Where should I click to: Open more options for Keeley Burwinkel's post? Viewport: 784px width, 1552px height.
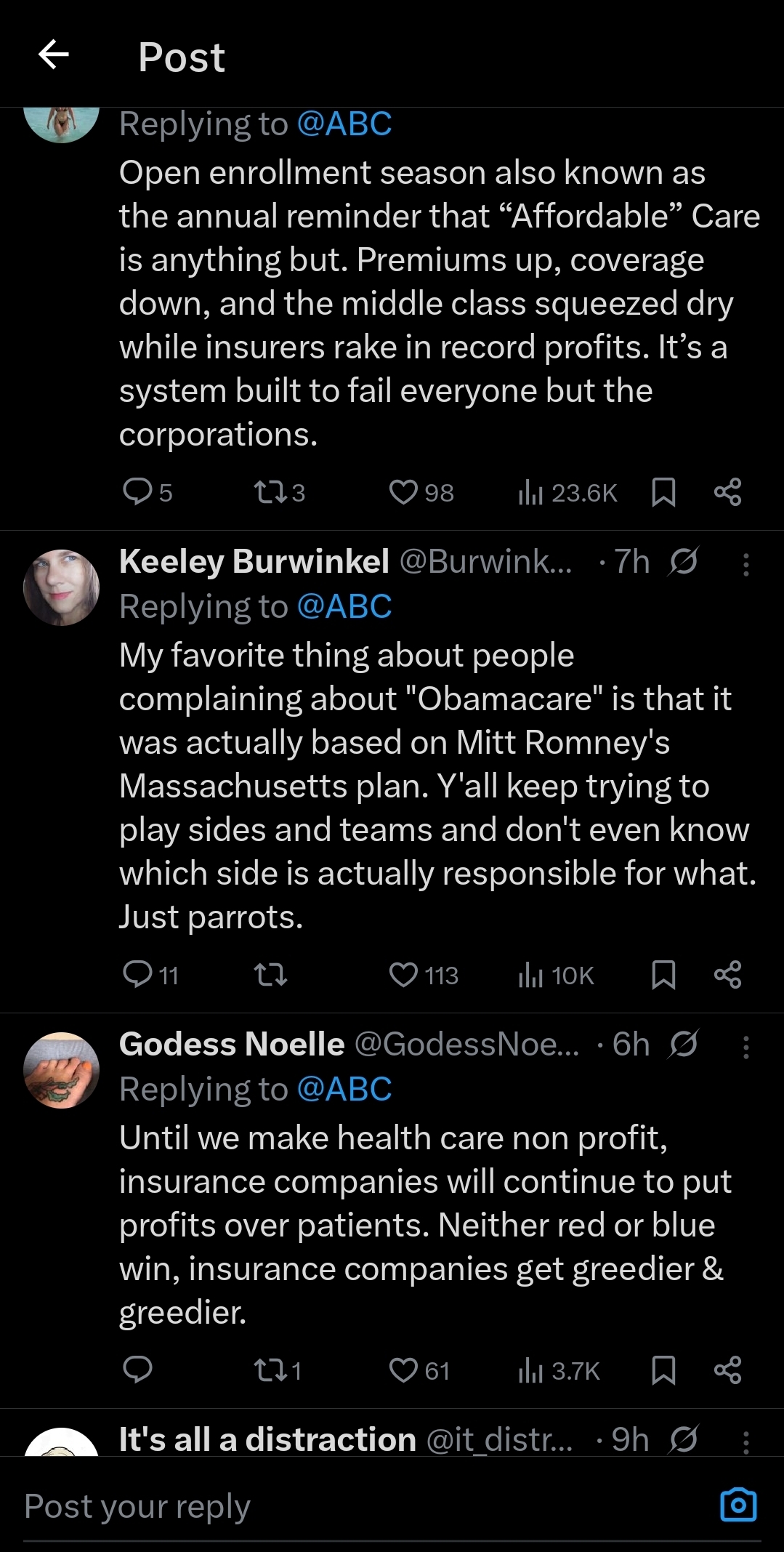tap(745, 564)
